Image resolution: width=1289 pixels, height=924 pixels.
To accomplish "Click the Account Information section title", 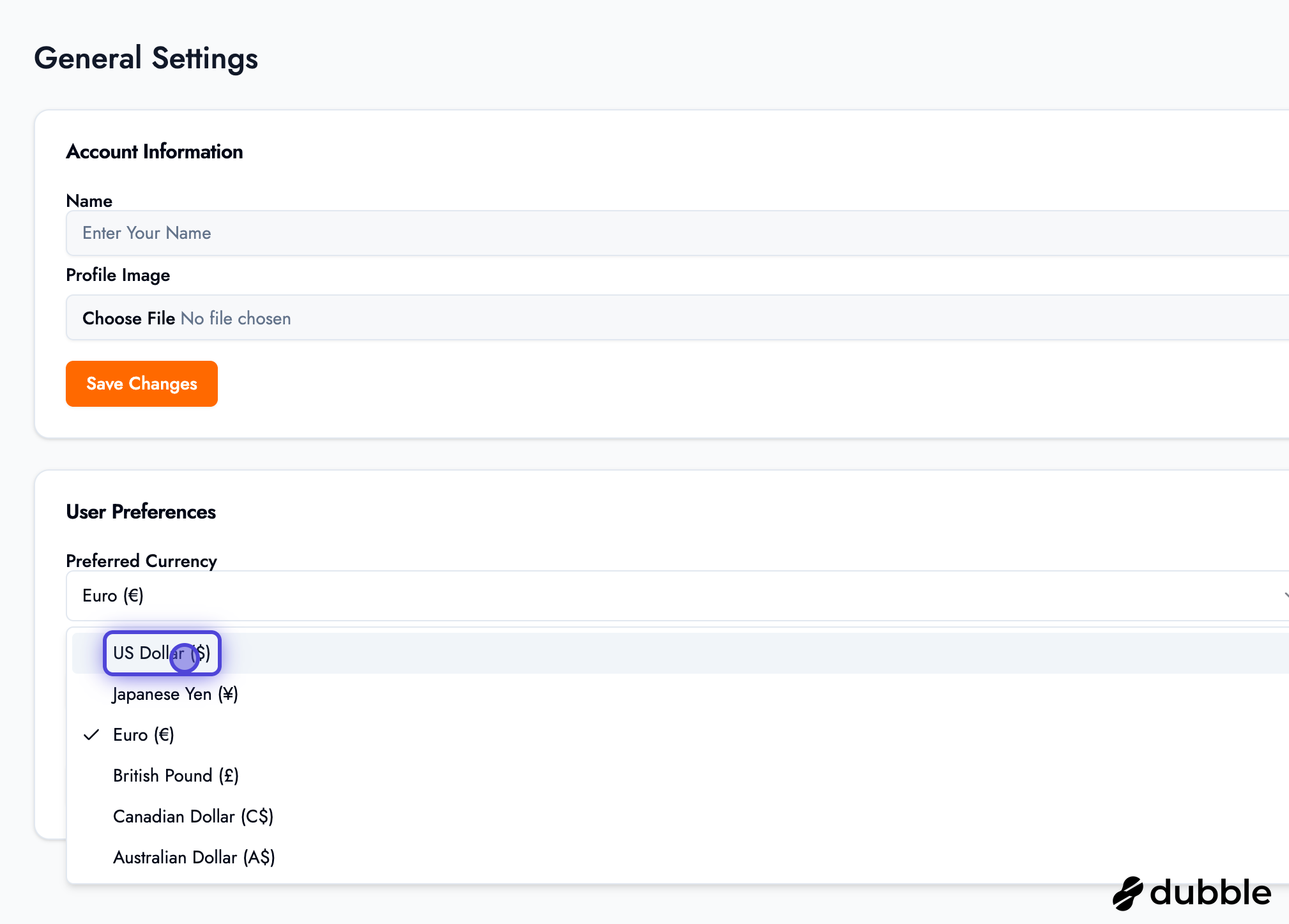I will 154,152.
